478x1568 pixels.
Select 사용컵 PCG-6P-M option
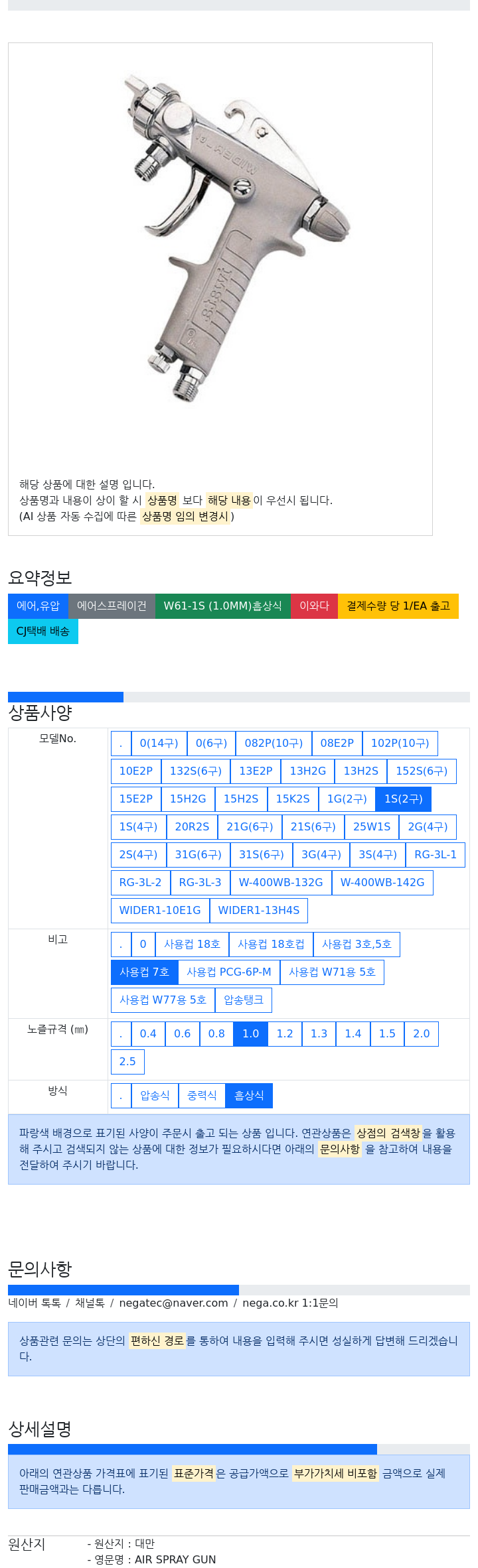coord(229,972)
